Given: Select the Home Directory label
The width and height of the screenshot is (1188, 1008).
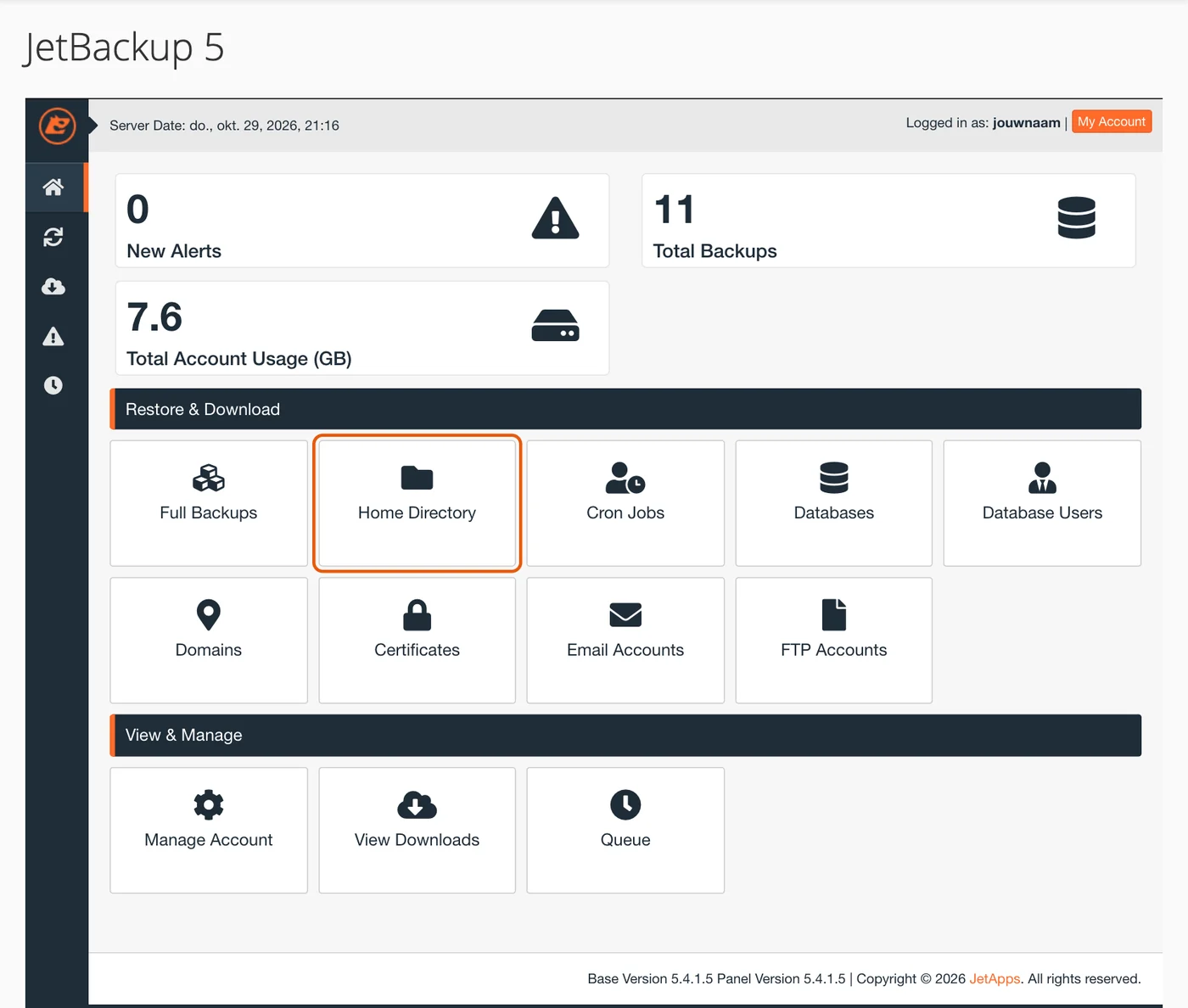Looking at the screenshot, I should pos(417,513).
